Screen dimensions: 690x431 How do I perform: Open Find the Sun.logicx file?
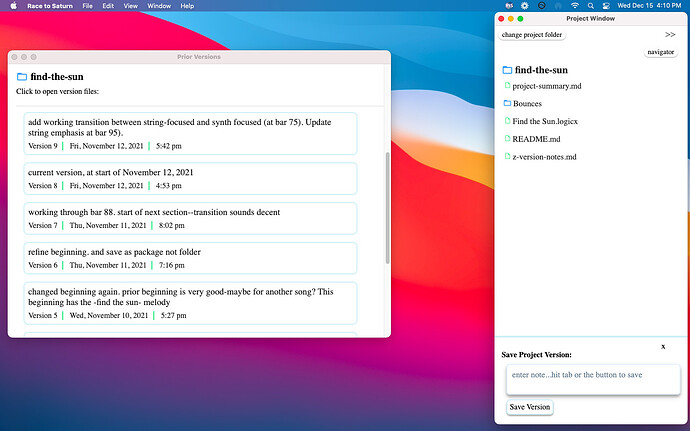(545, 122)
